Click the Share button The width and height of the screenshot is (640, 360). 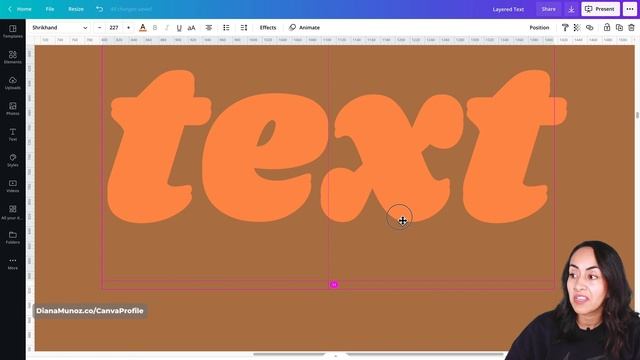tap(549, 9)
